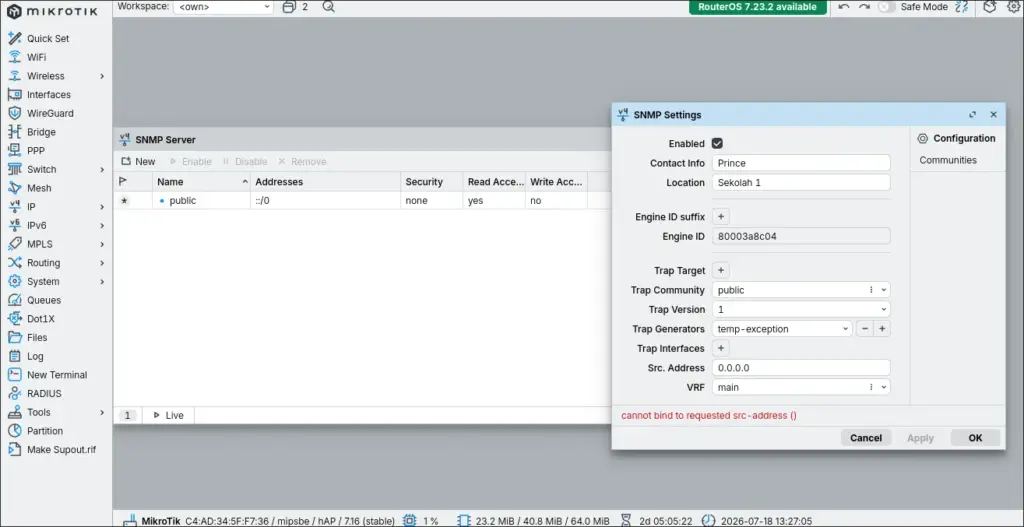Open the Trap Community dropdown
This screenshot has width=1024, height=527.
pos(884,290)
